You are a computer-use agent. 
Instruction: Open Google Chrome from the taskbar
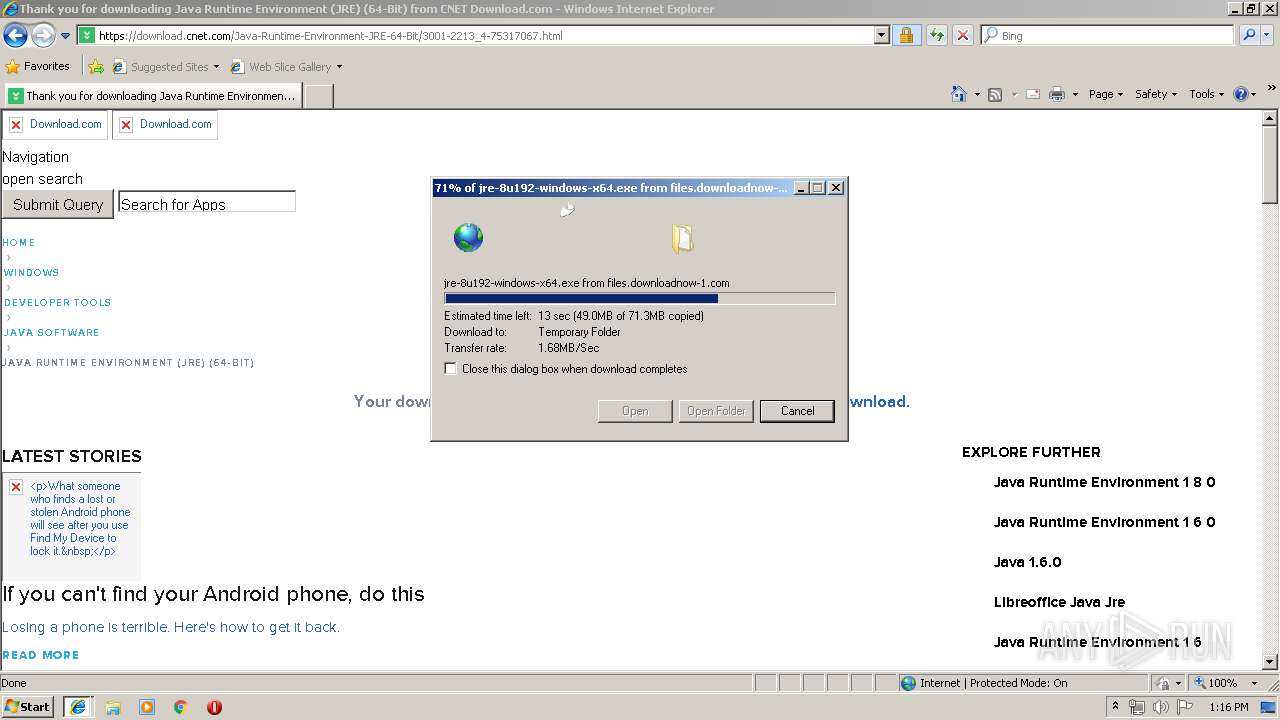181,707
